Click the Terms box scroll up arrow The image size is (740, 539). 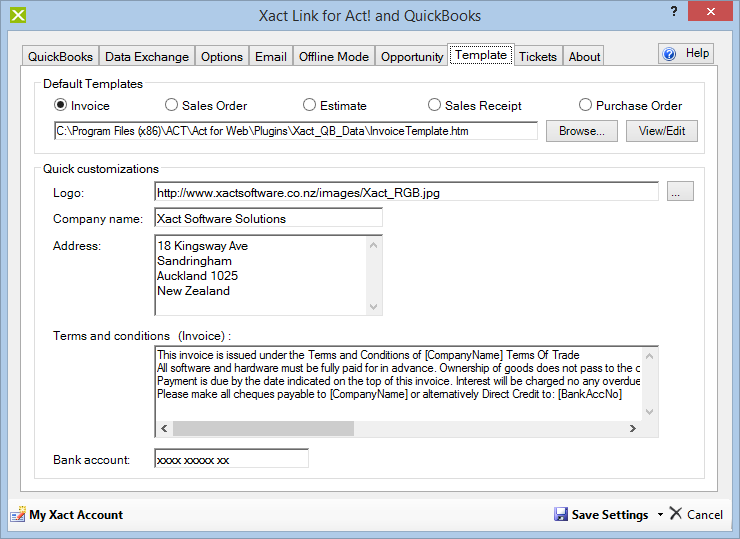click(650, 356)
